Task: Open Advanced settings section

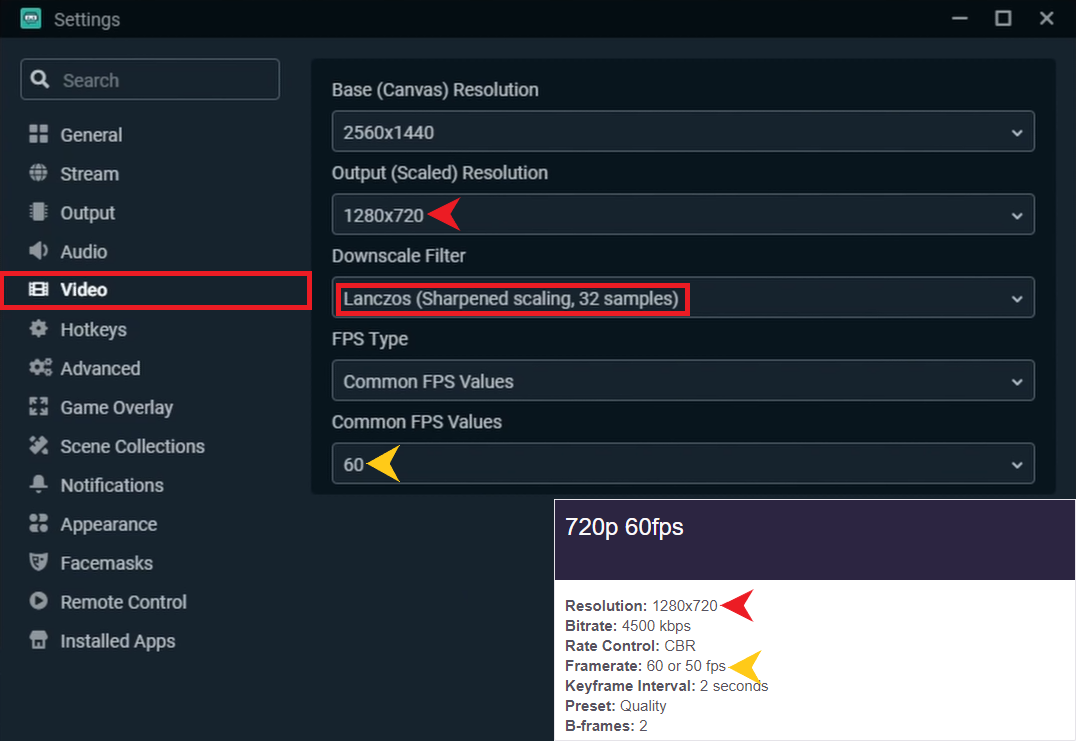Action: (100, 368)
